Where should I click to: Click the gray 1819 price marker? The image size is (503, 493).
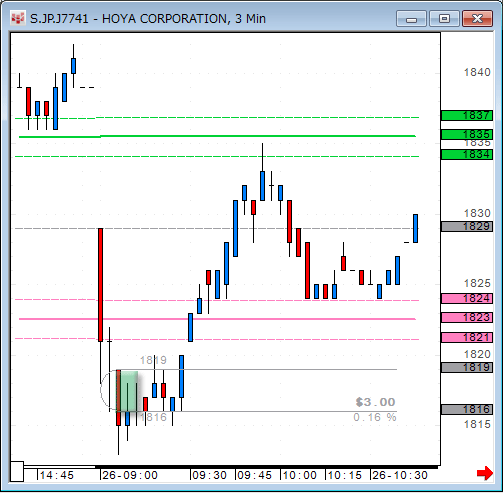pyautogui.click(x=467, y=368)
